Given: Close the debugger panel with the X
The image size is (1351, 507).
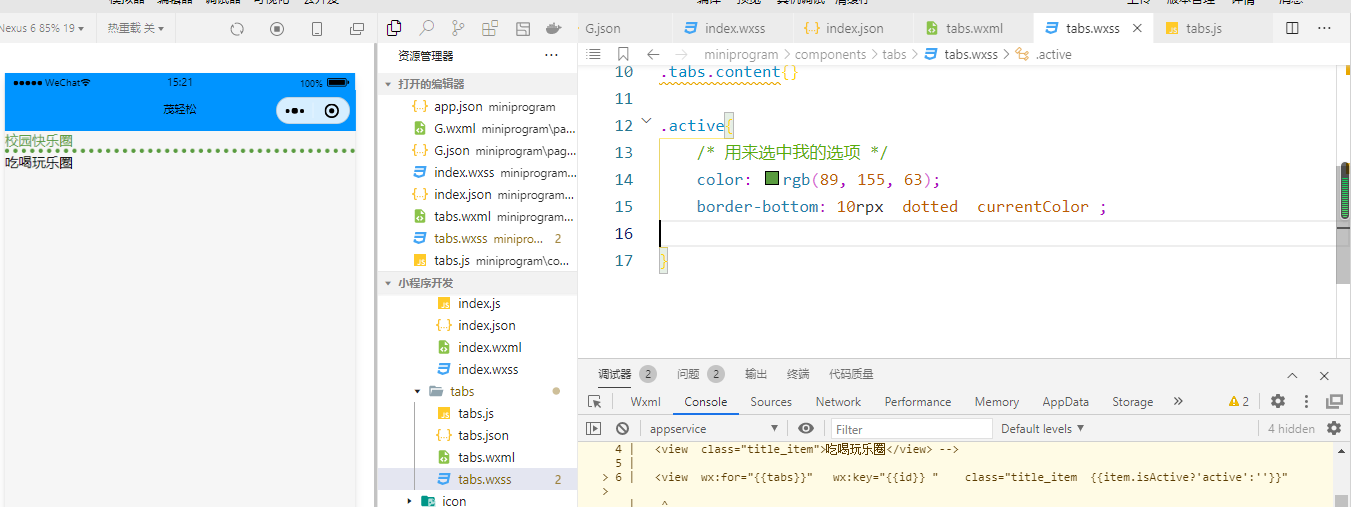Looking at the screenshot, I should tap(1324, 375).
